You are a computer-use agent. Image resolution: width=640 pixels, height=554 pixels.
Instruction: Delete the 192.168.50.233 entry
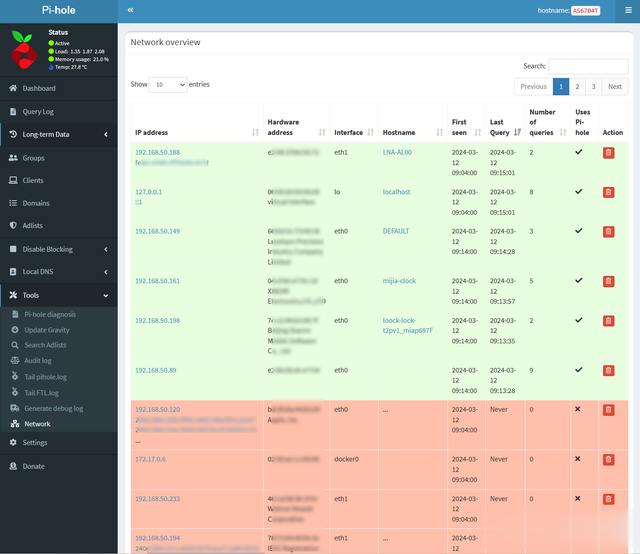[608, 499]
